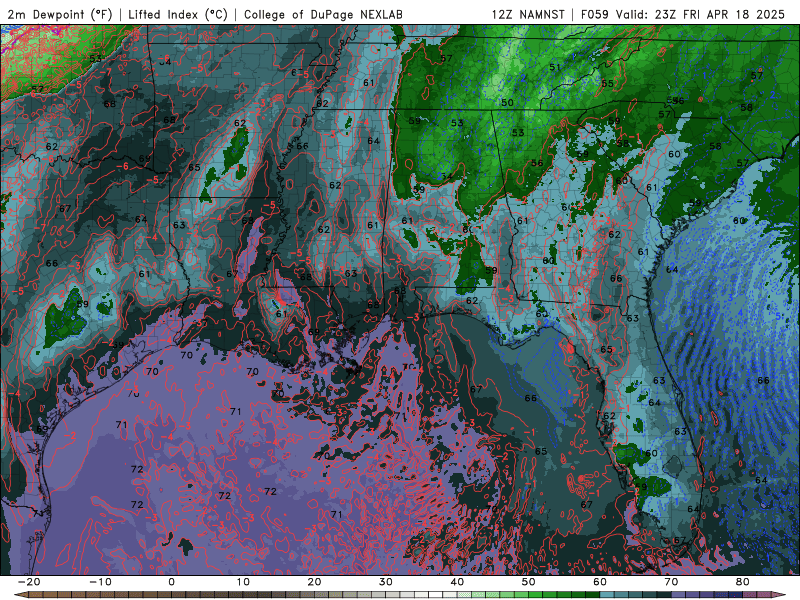Screen dimensions: 800x600
Task: Click the "12Z NAMNST" model run label
Action: pyautogui.click(x=528, y=15)
